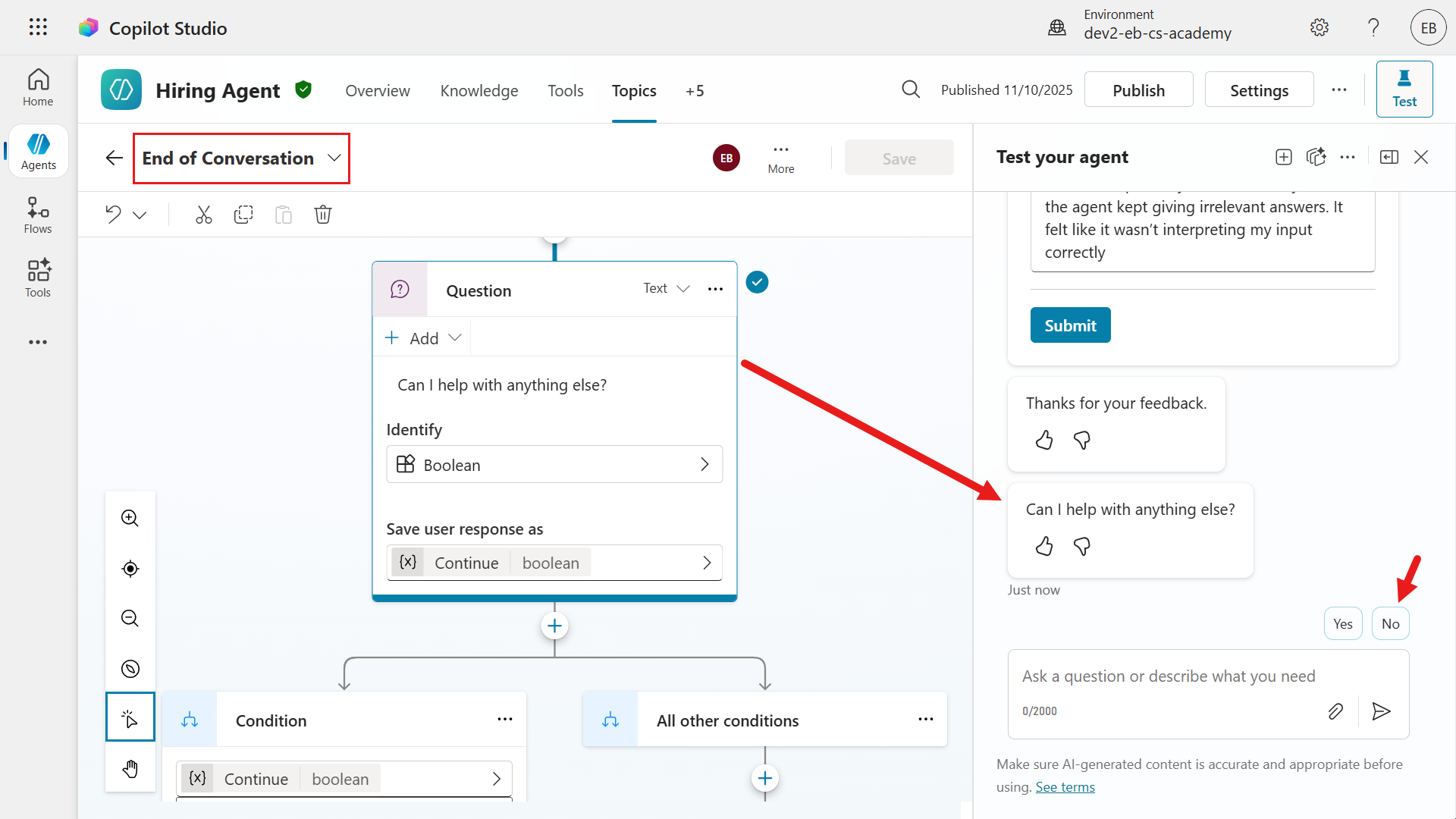1456x819 pixels.
Task: Click the 'See terms' link
Action: pos(1065,787)
